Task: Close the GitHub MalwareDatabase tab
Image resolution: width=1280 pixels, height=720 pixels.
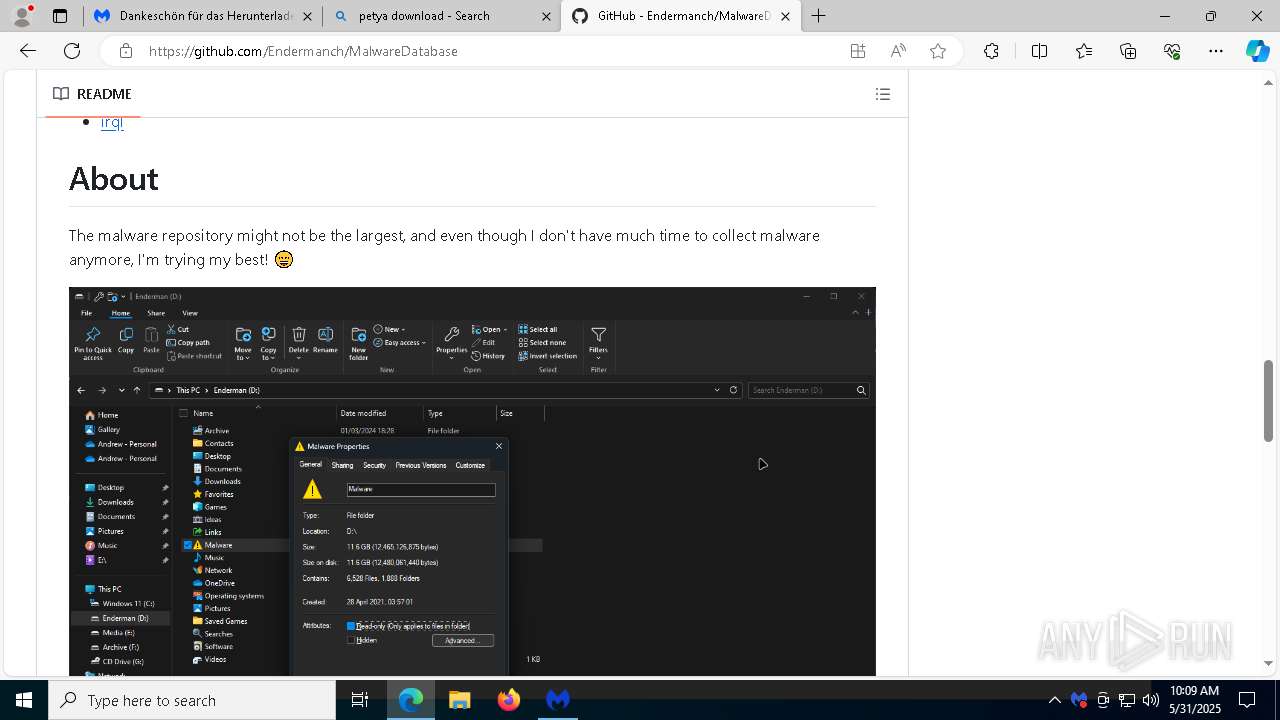Action: [x=785, y=16]
